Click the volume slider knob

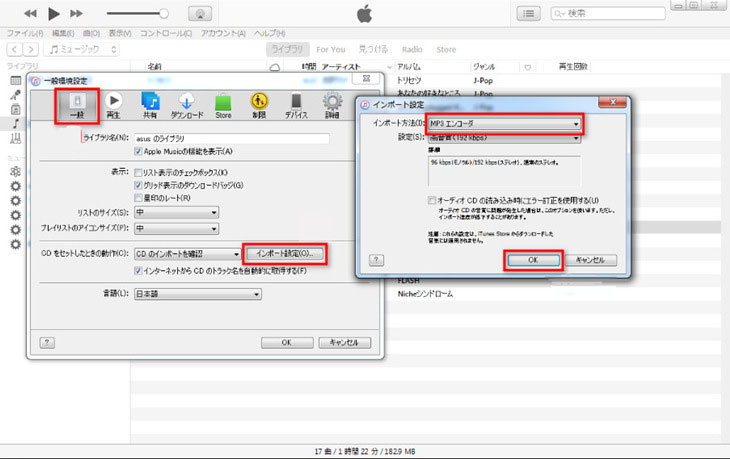[x=164, y=14]
